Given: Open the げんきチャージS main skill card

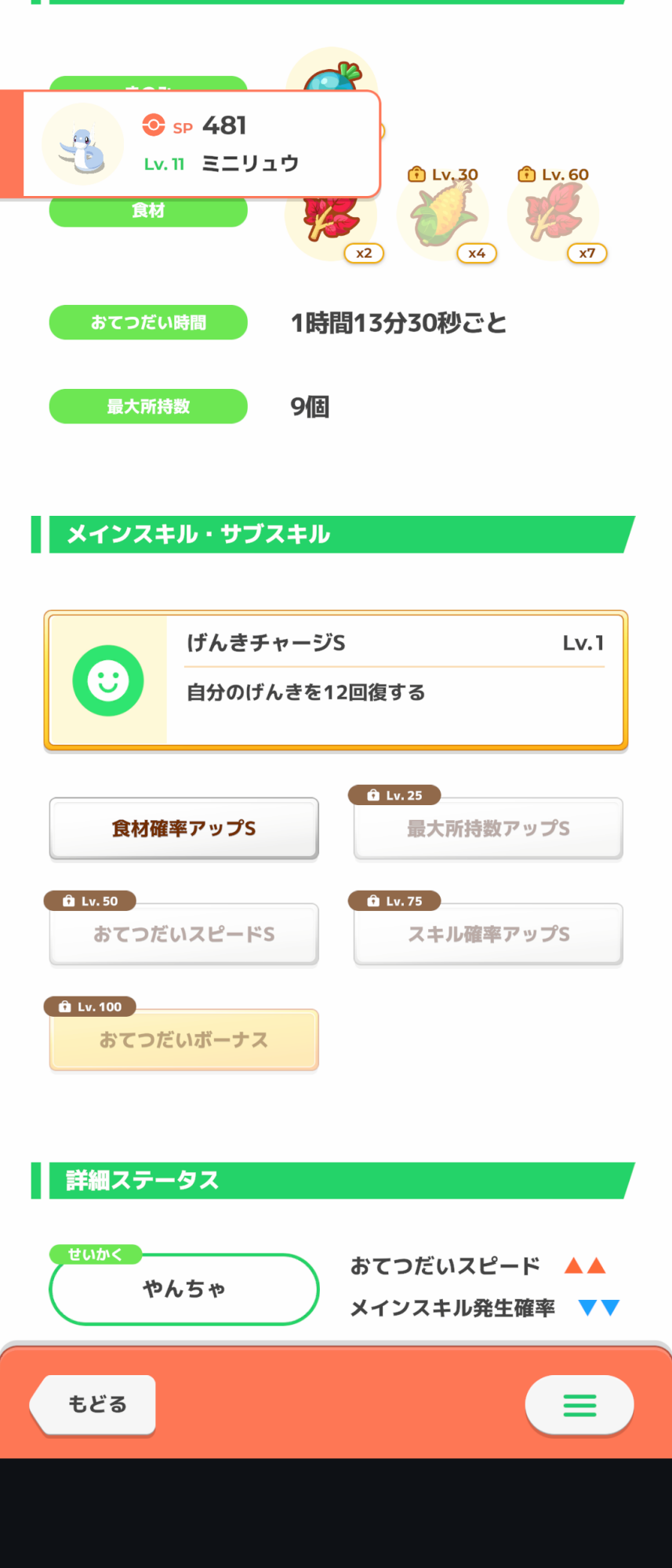Looking at the screenshot, I should click(394, 681).
